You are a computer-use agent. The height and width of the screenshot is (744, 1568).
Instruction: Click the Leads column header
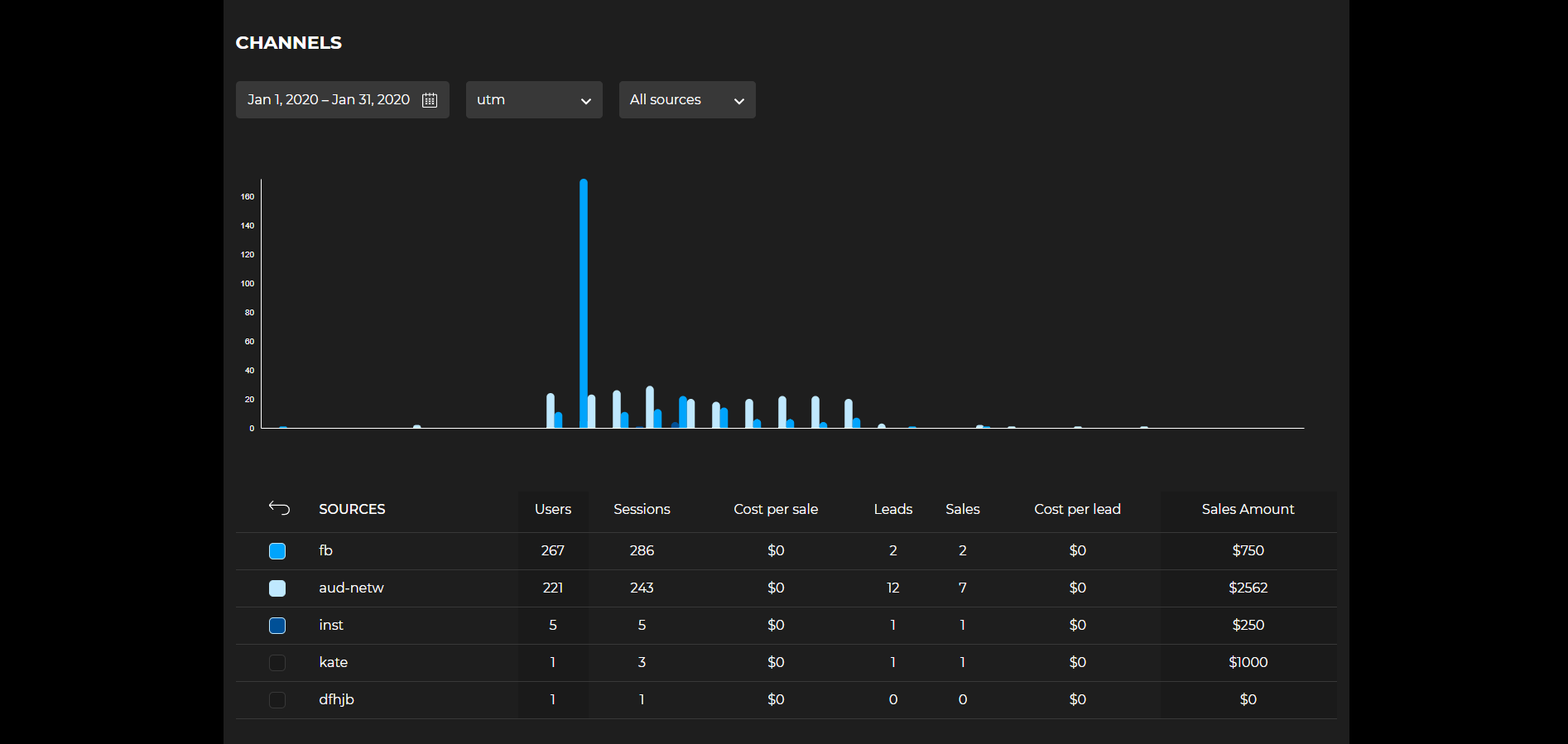892,509
